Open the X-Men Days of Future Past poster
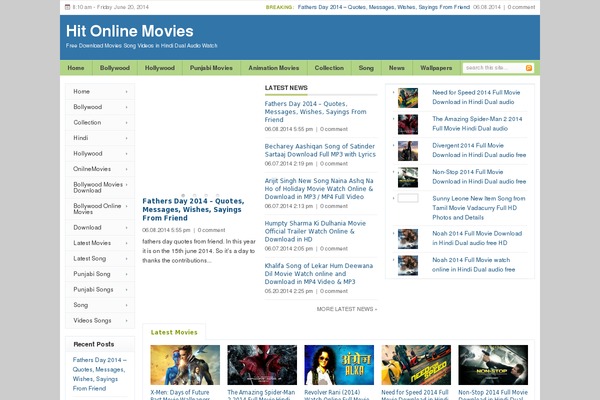The image size is (600, 400). click(x=185, y=365)
